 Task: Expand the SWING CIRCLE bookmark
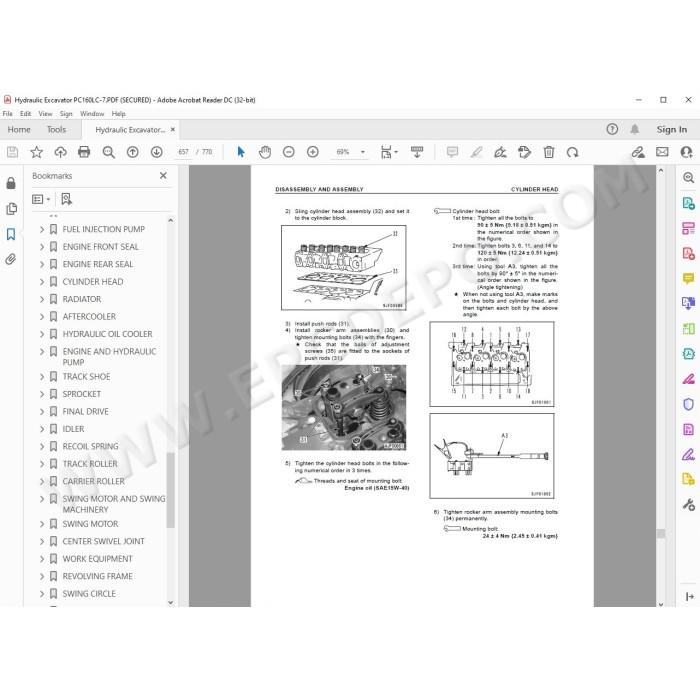pos(42,594)
